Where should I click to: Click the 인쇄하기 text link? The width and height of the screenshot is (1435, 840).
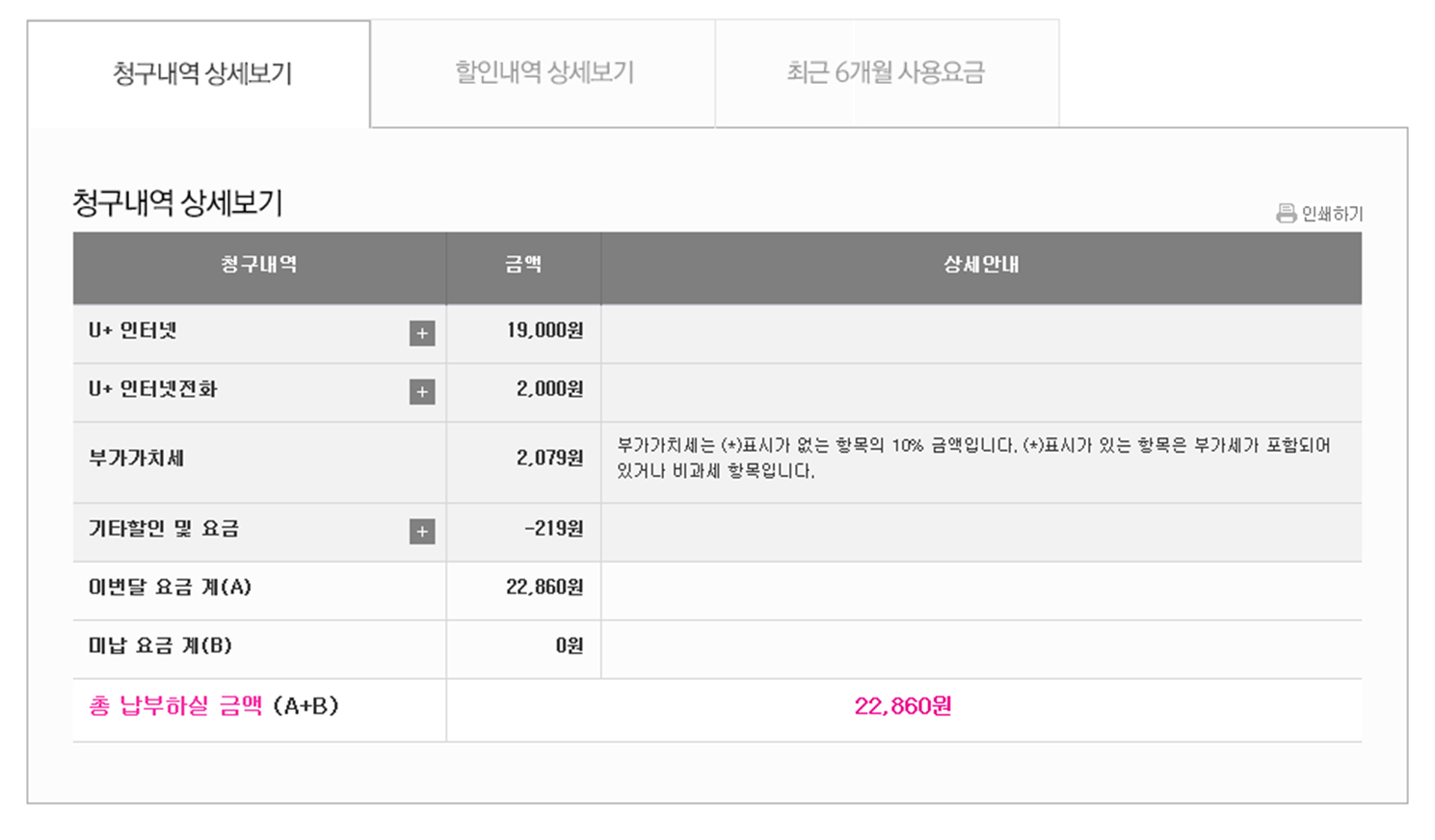coord(1332,214)
